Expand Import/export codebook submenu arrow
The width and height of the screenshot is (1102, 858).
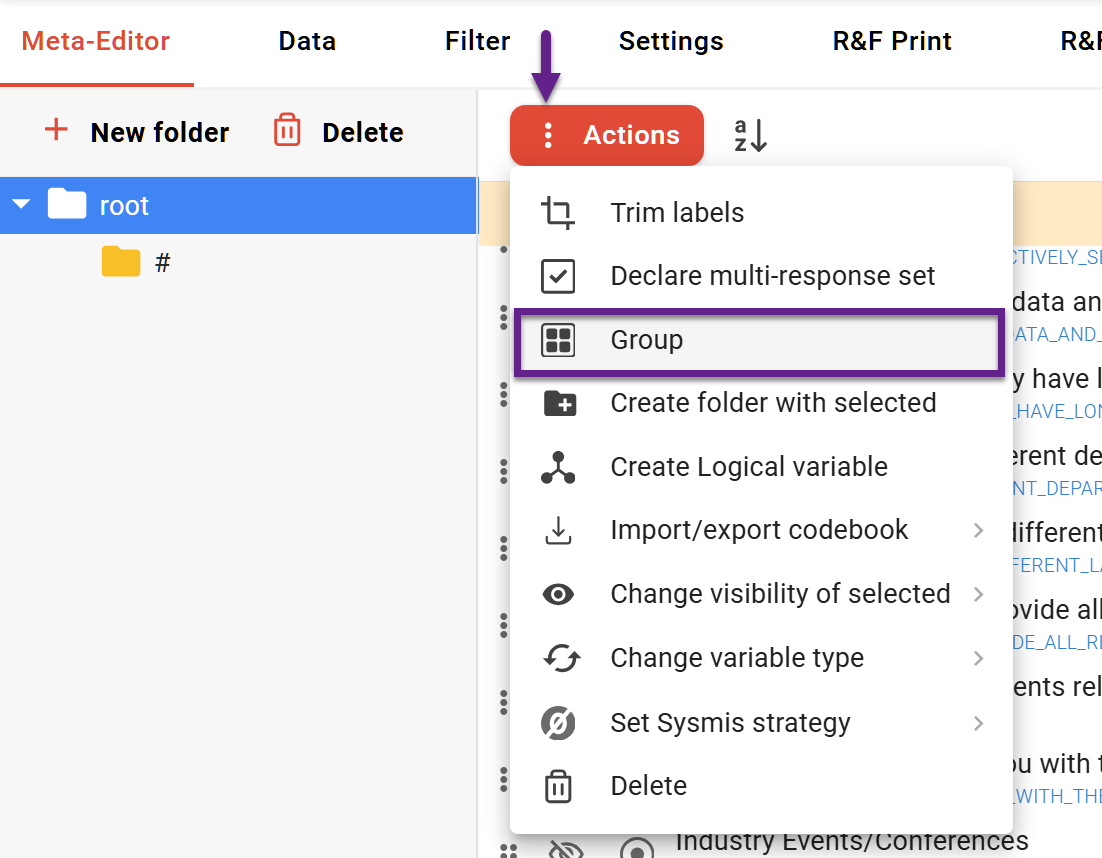pyautogui.click(x=978, y=531)
